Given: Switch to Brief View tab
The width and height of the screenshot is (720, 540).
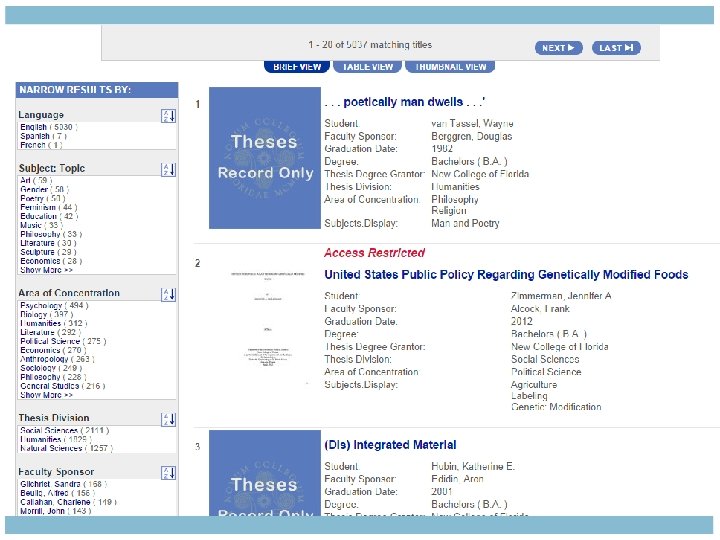Looking at the screenshot, I should click(x=297, y=67).
